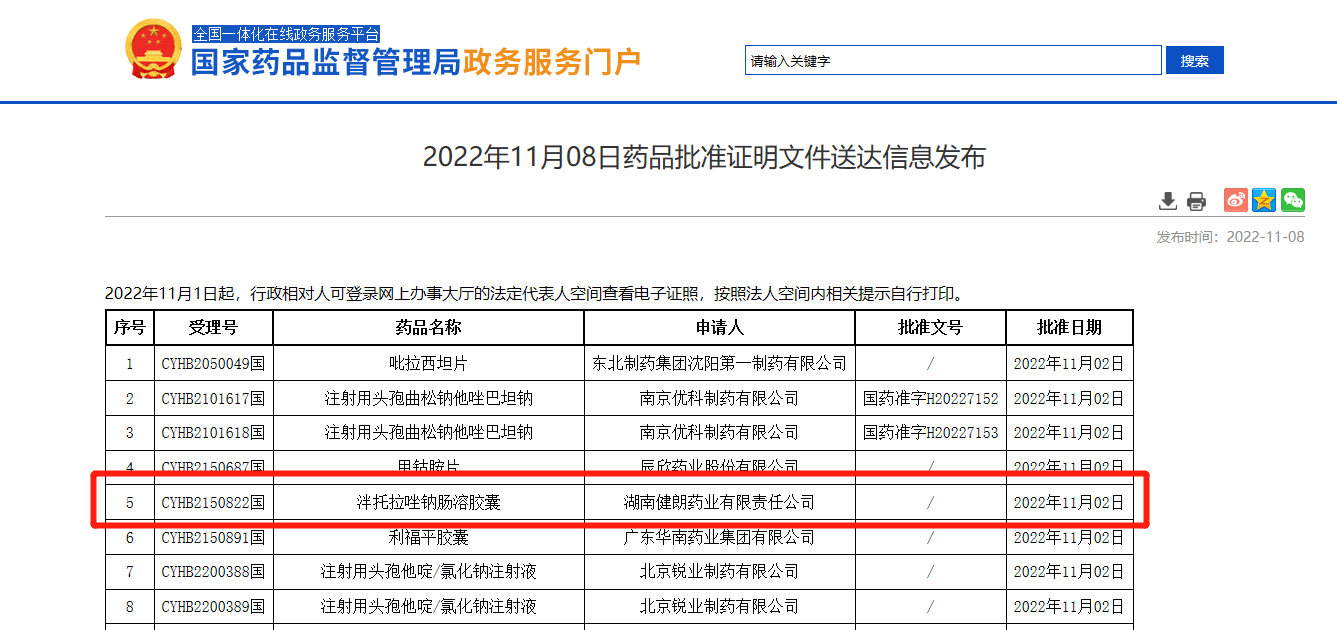The width and height of the screenshot is (1337, 630).
Task: Click the drug name in row CYHB2200389国
Action: (x=428, y=606)
